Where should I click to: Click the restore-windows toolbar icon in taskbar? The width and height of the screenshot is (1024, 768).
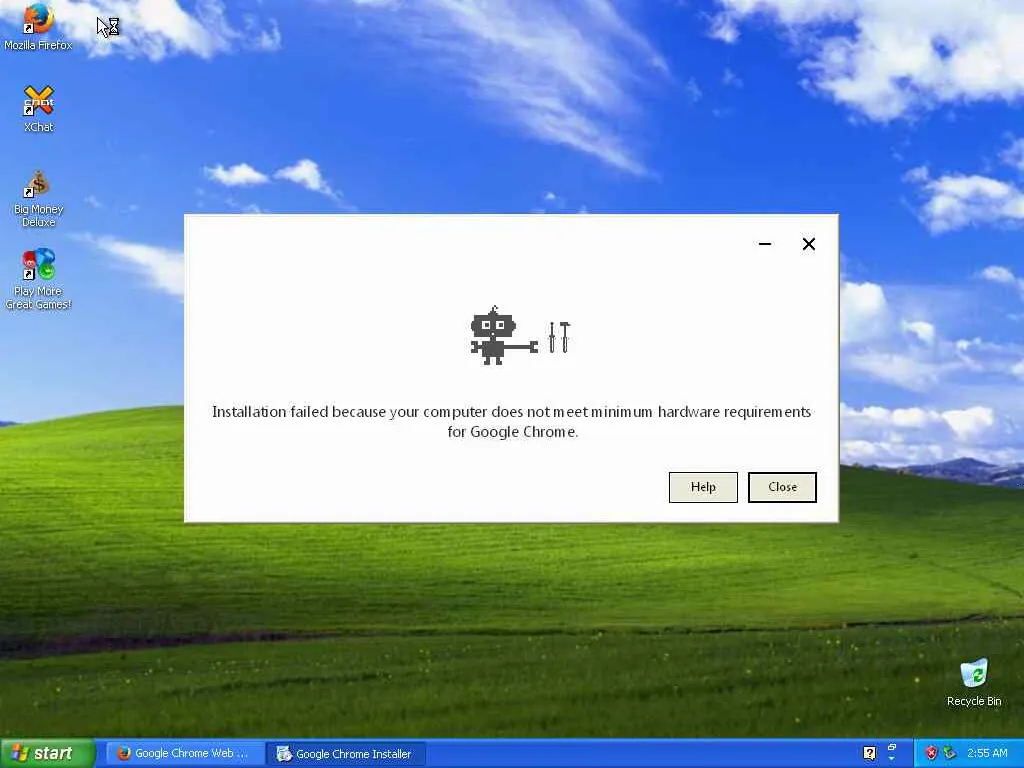coord(891,746)
